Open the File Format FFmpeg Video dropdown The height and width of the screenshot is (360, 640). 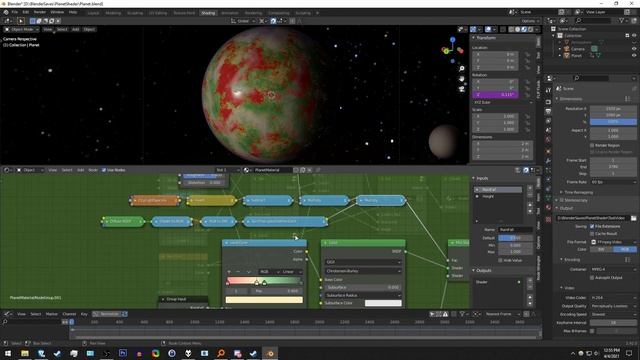coord(613,242)
